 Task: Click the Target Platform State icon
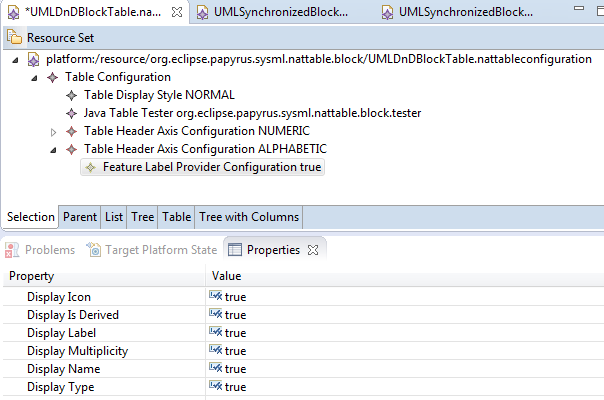pyautogui.click(x=94, y=250)
